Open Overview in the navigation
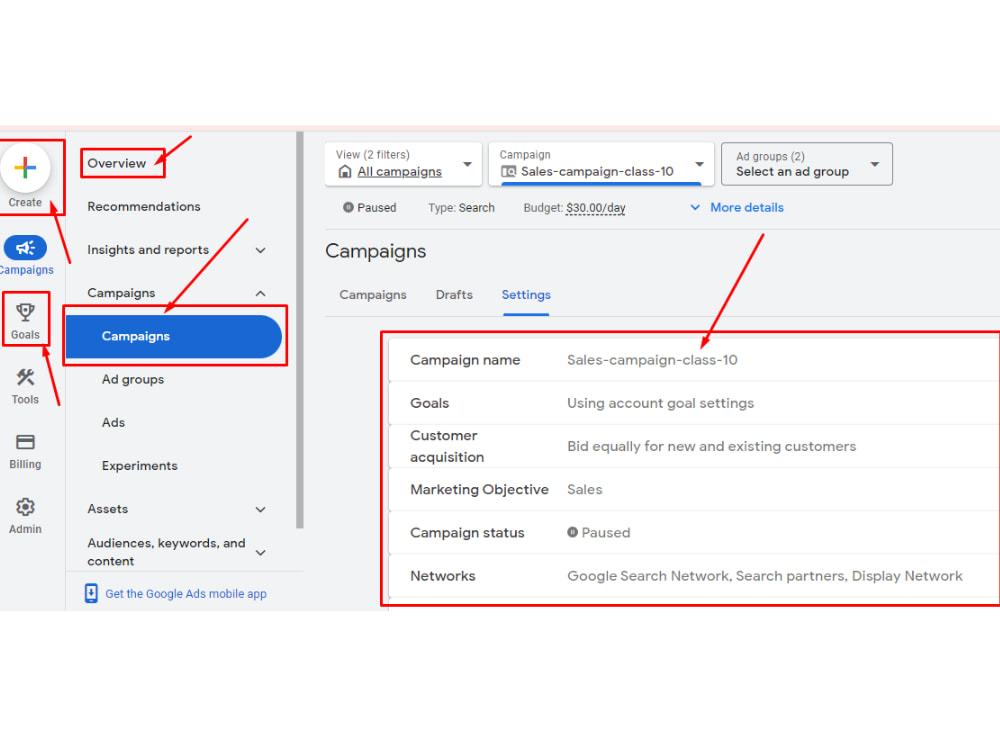Image resolution: width=1000 pixels, height=750 pixels. 117,163
